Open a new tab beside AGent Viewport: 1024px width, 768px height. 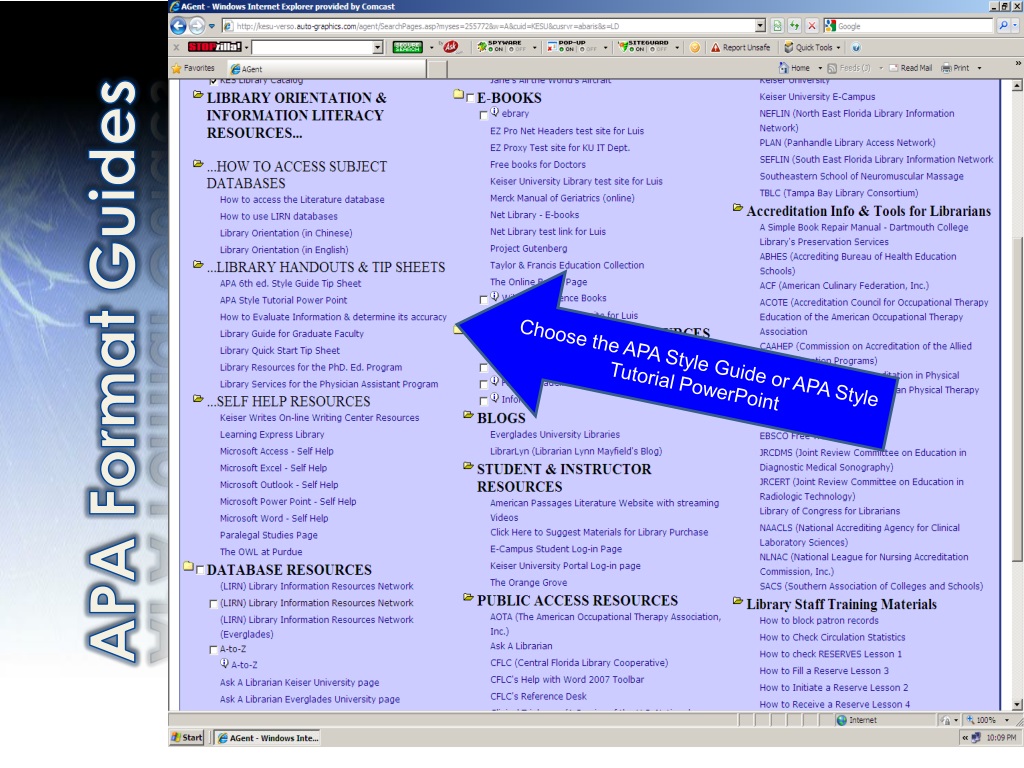click(438, 69)
